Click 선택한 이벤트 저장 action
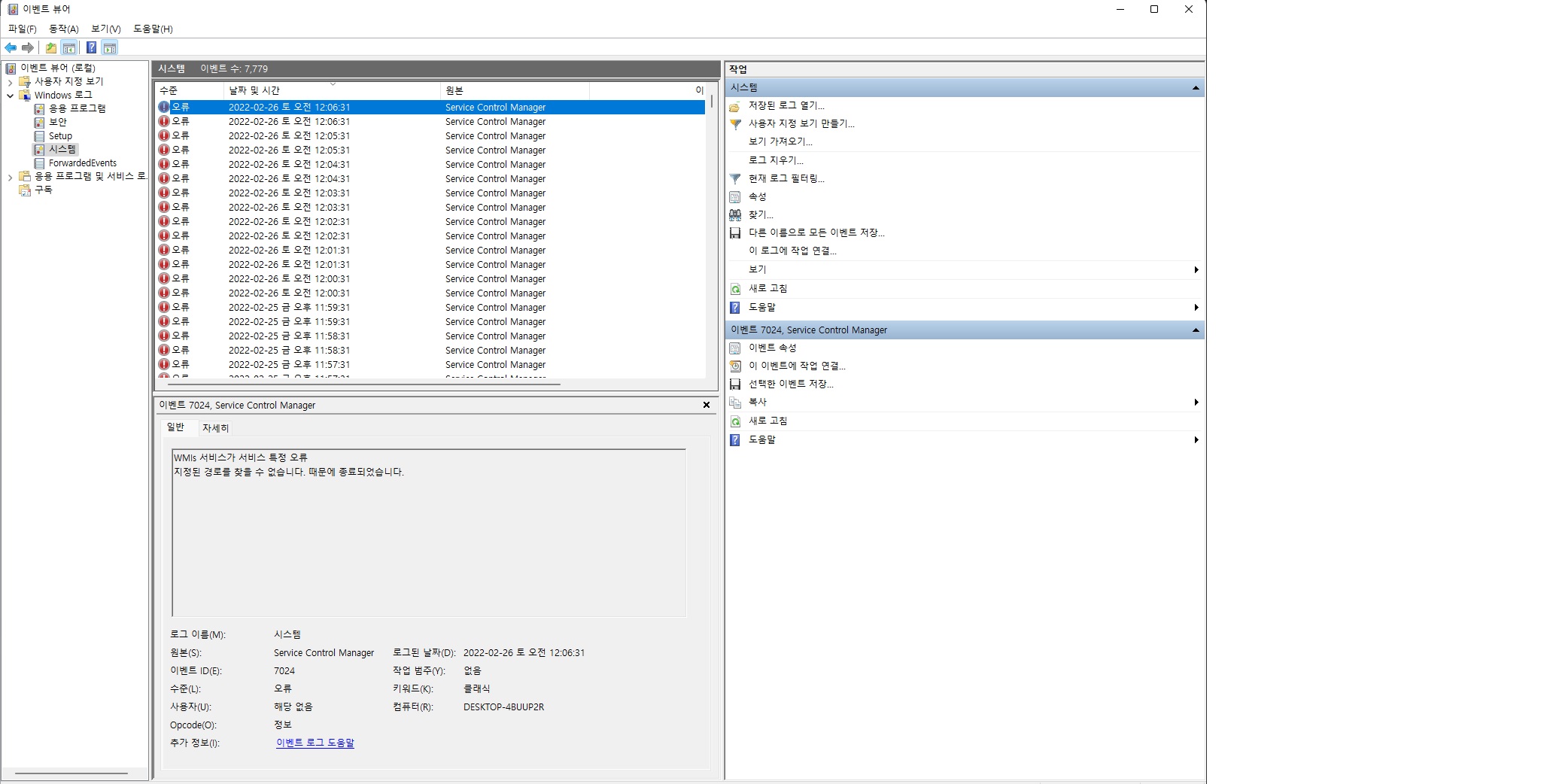Screen dimensions: 1553x784 [791, 384]
